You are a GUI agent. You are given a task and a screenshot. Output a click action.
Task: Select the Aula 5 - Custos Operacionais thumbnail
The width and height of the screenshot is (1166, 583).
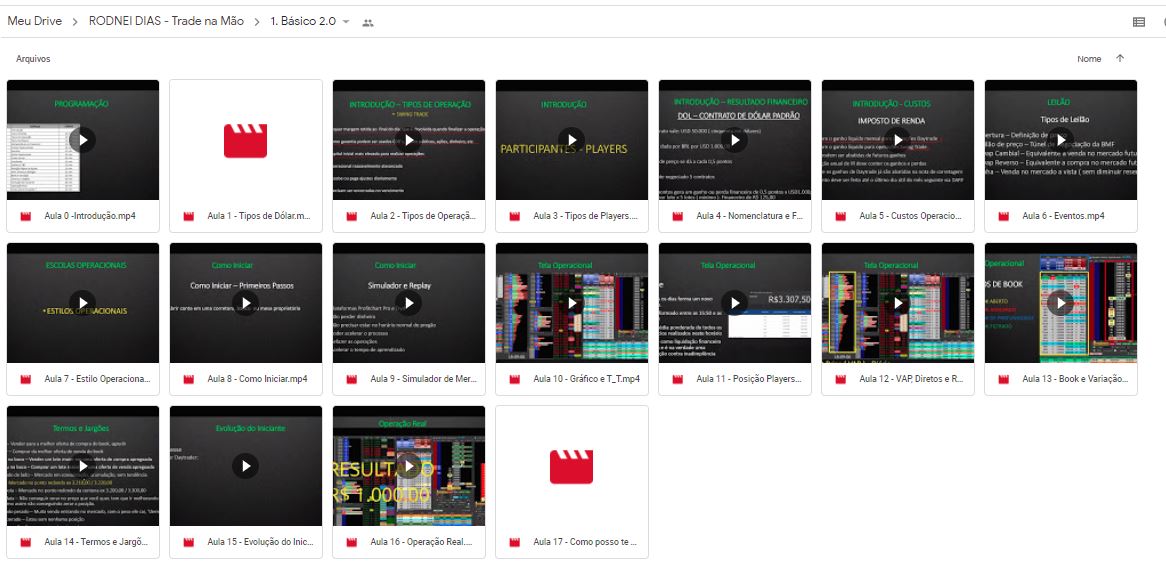click(x=897, y=140)
